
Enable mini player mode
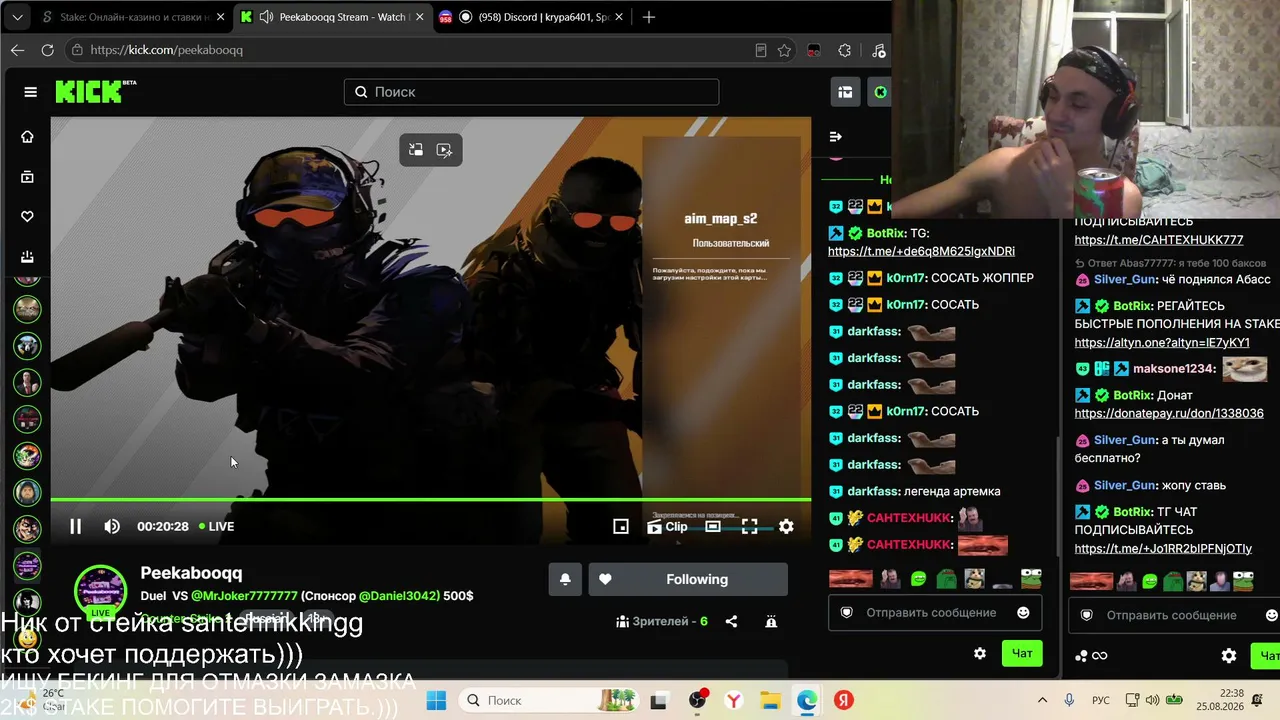point(621,526)
